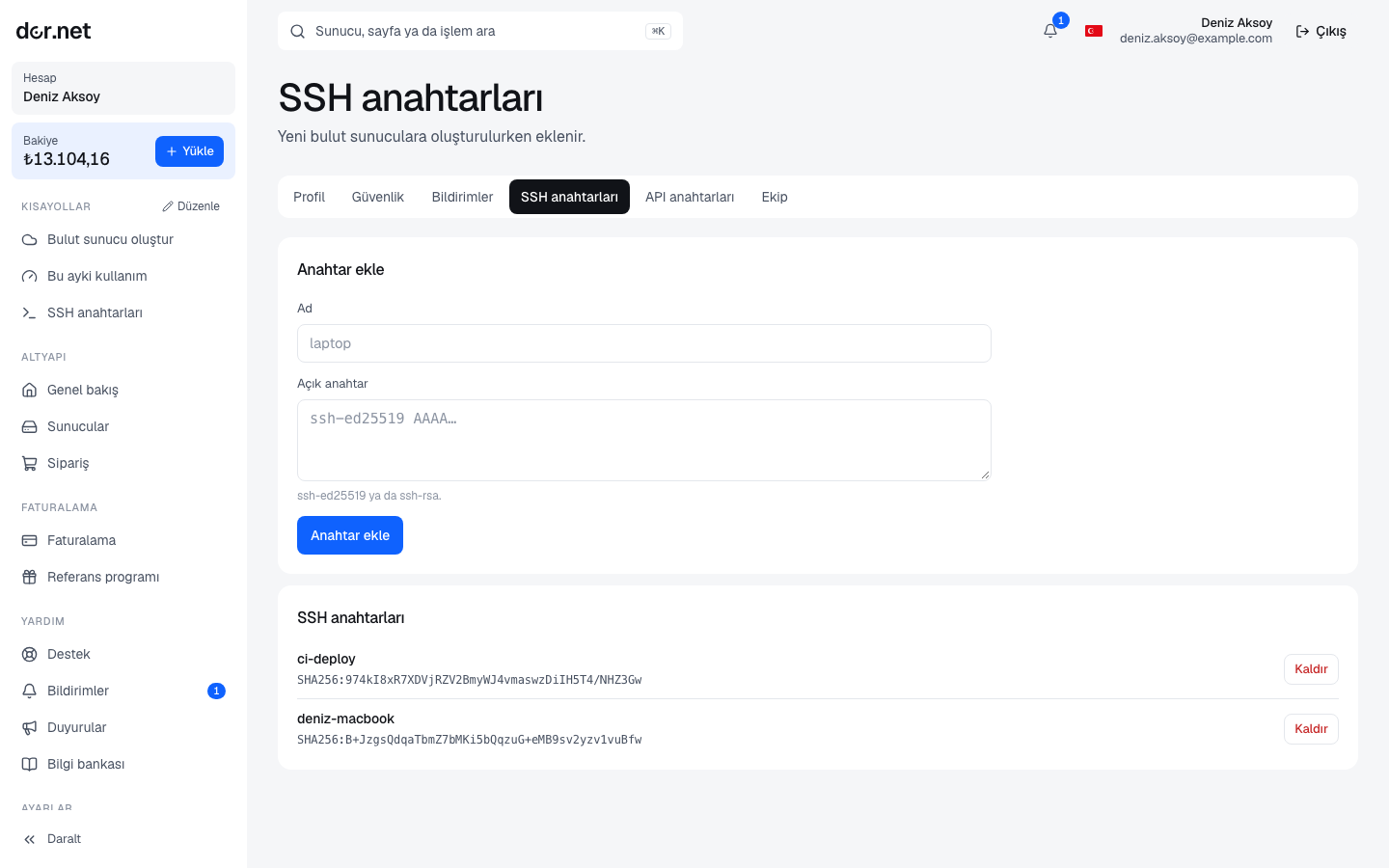Click Düzenle to edit shortcuts

point(191,206)
